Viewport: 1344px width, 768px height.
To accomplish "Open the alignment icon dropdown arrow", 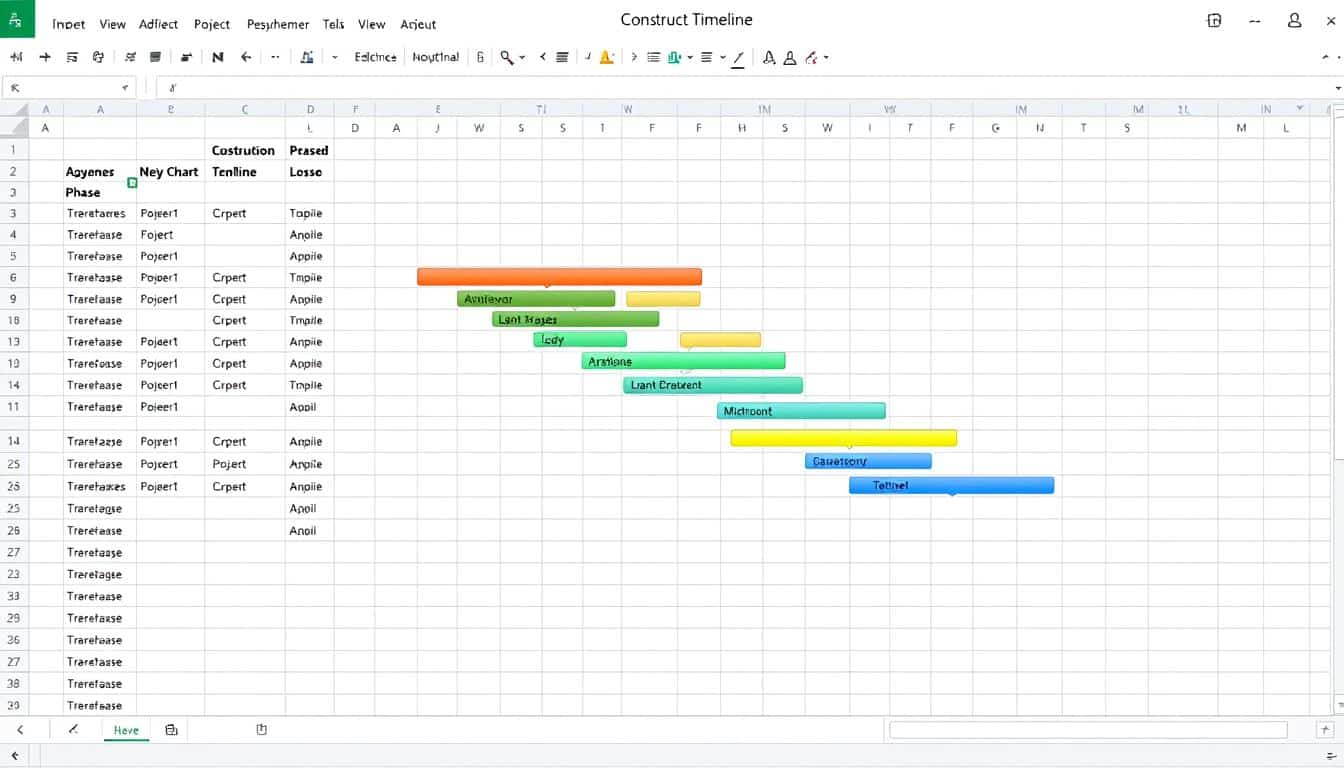I will coord(722,58).
